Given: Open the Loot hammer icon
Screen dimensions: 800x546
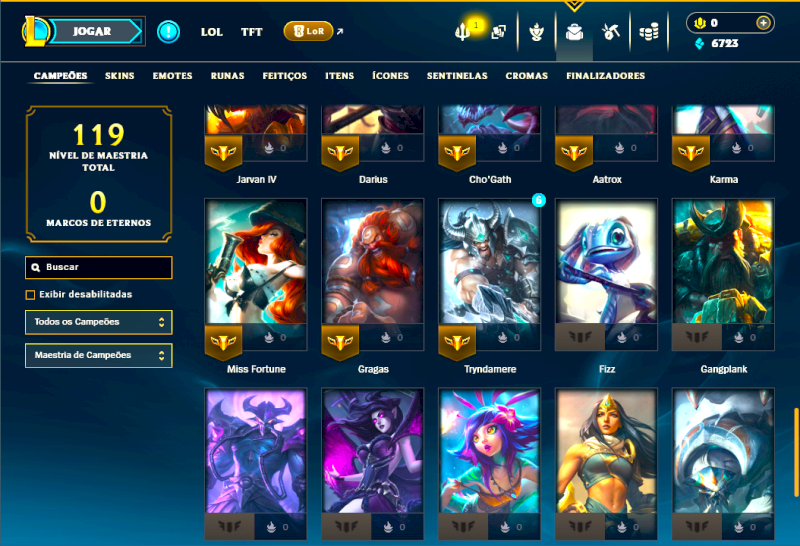Looking at the screenshot, I should click(611, 32).
